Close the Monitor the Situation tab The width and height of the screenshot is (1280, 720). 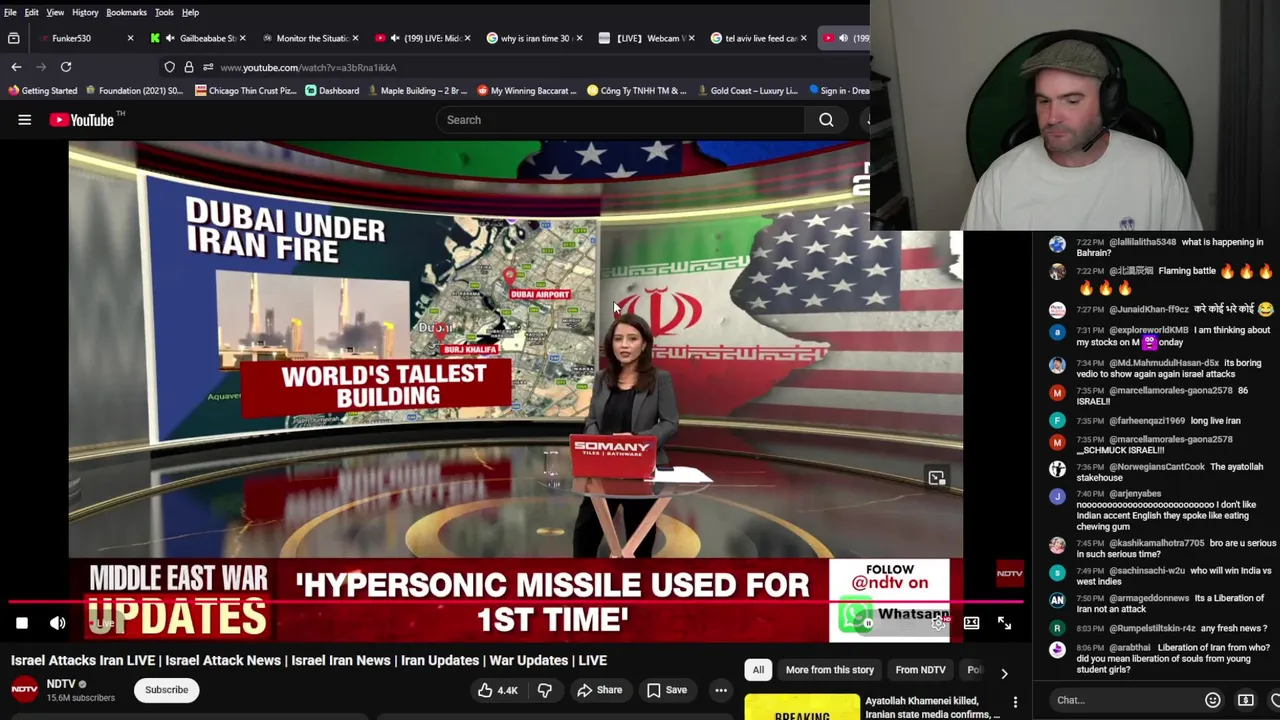click(x=354, y=38)
